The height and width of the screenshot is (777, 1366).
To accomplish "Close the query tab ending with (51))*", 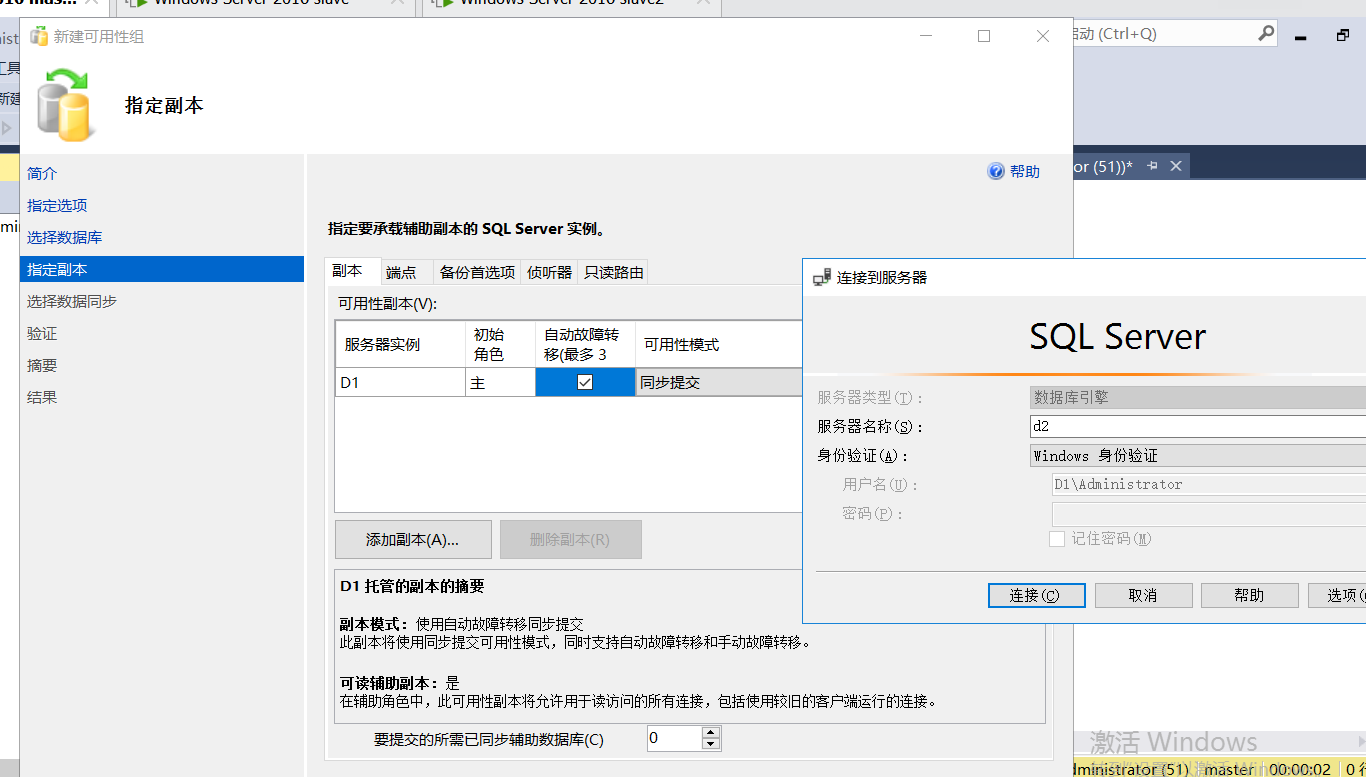I will pos(1175,166).
